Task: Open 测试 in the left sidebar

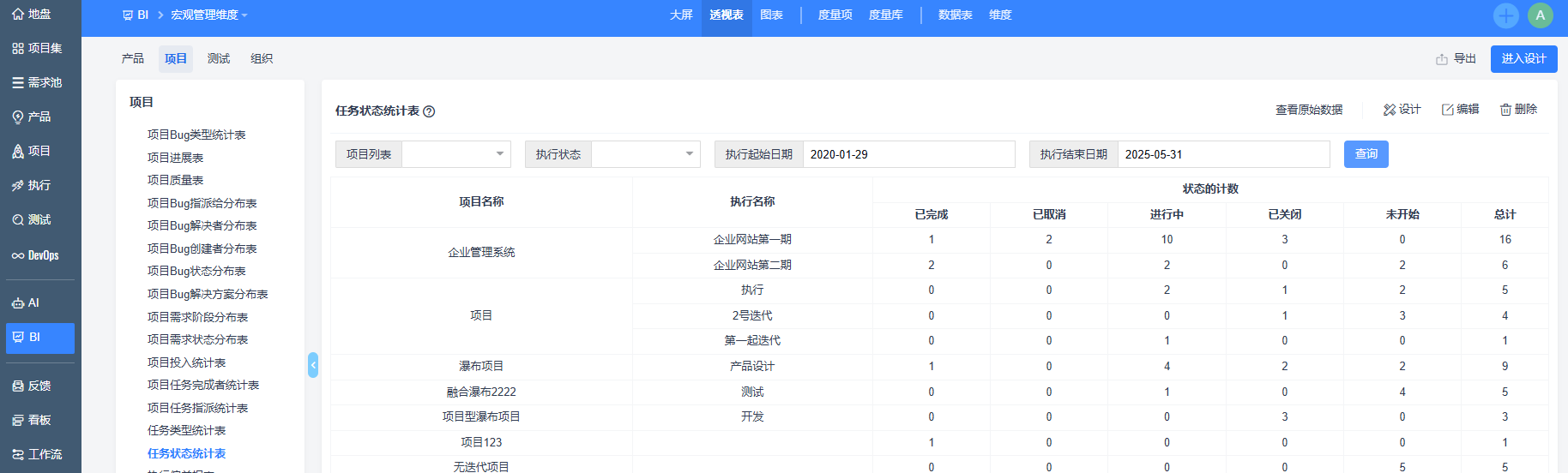Action: point(32,219)
